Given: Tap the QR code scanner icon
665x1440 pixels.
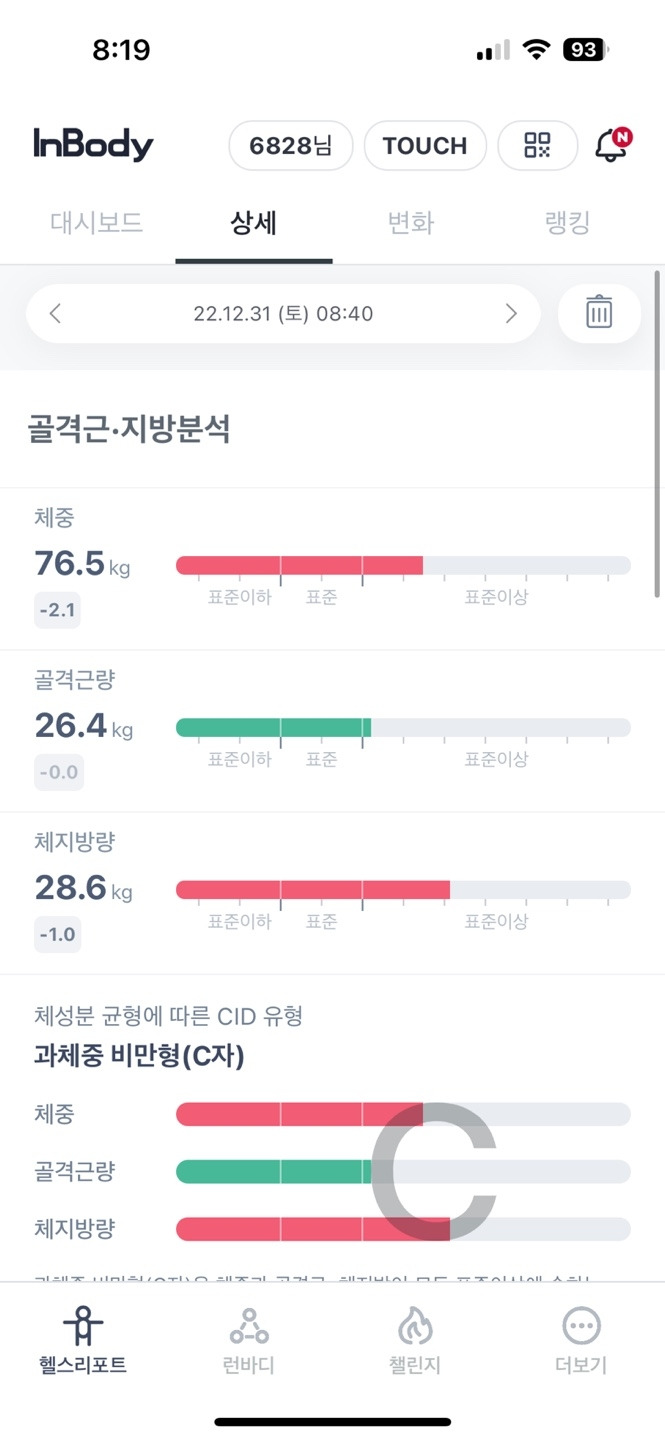Looking at the screenshot, I should point(537,146).
